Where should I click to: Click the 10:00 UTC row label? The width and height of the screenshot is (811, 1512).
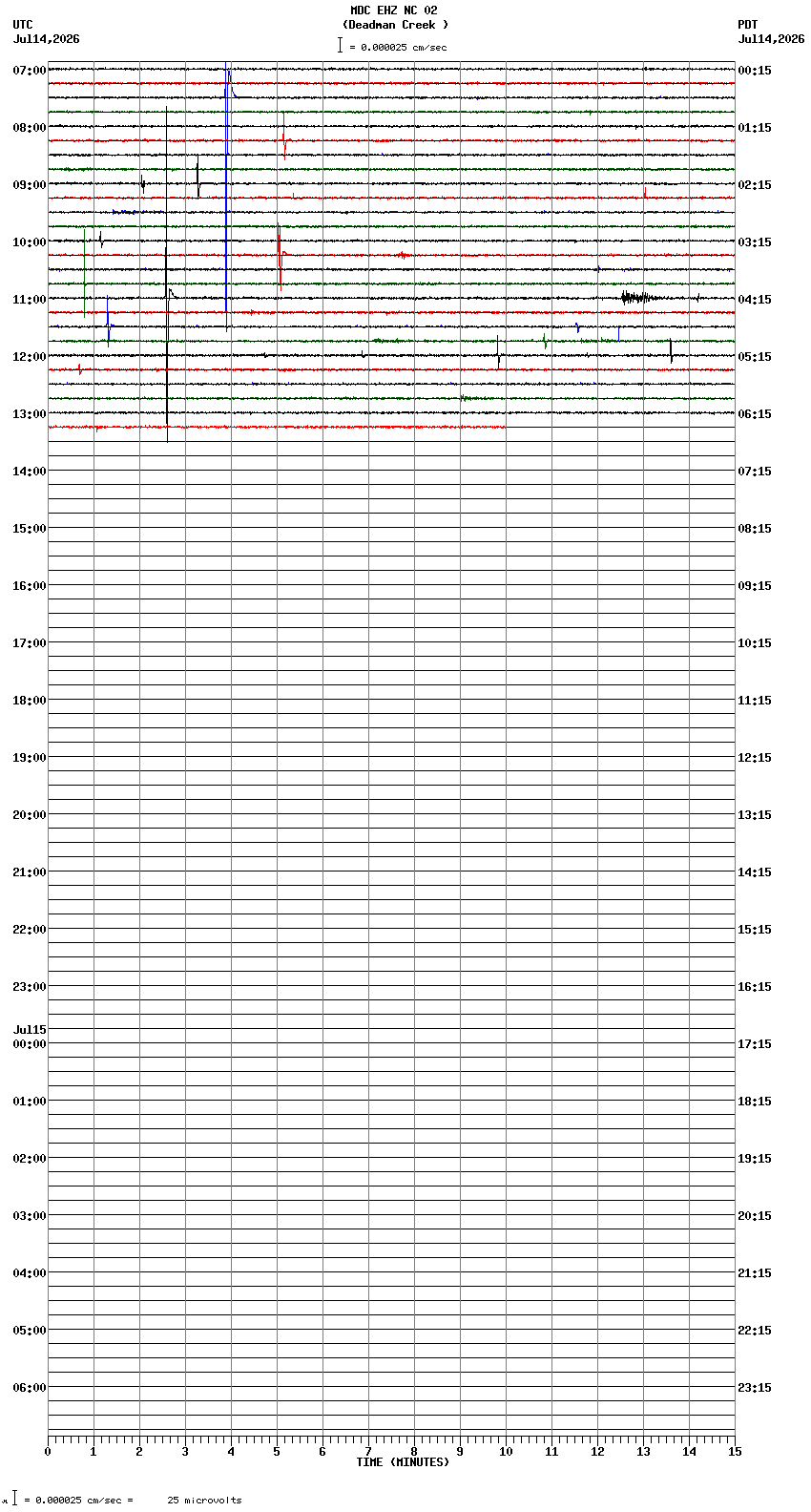30,242
